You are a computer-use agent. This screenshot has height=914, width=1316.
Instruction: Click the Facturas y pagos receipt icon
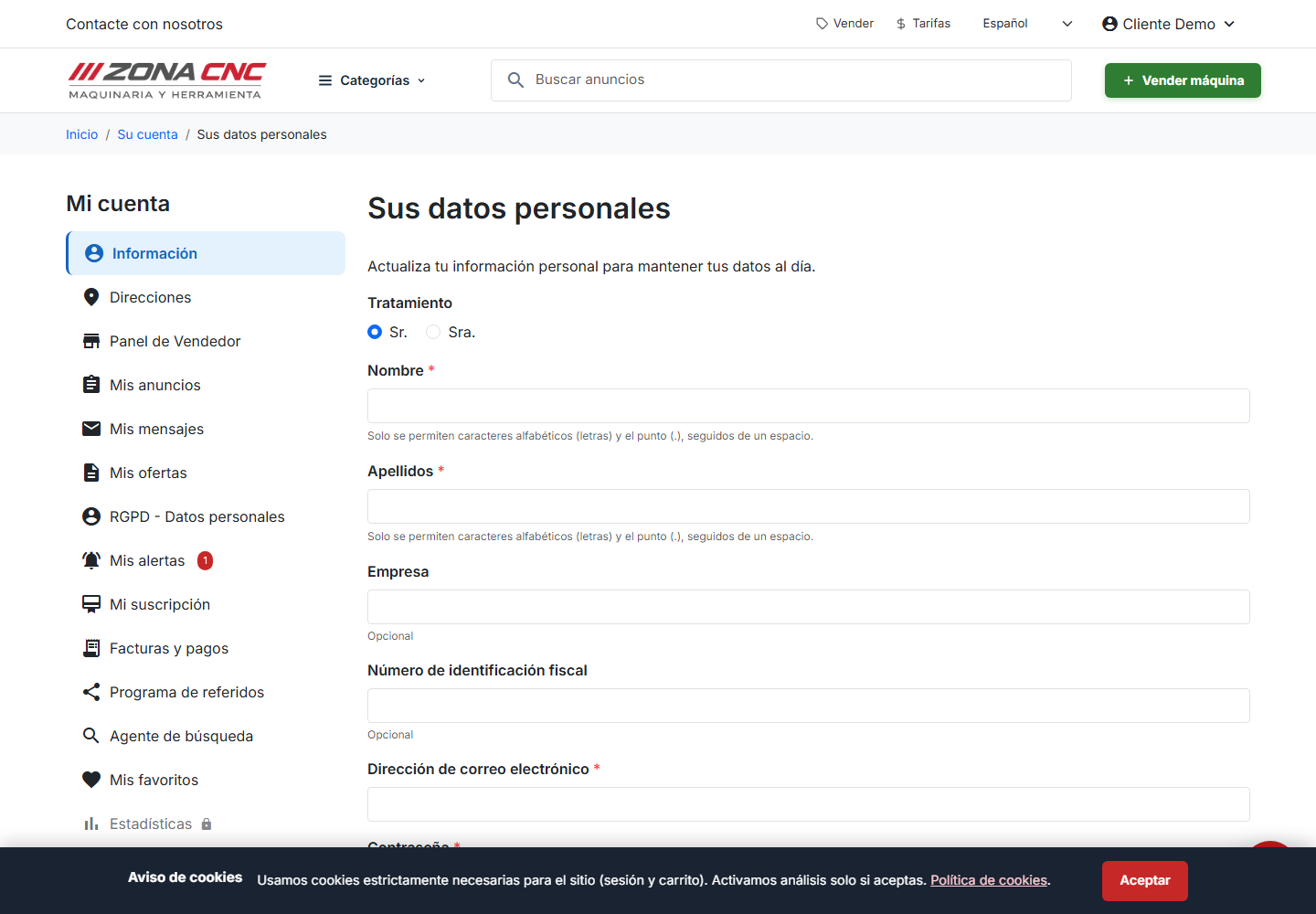point(91,648)
